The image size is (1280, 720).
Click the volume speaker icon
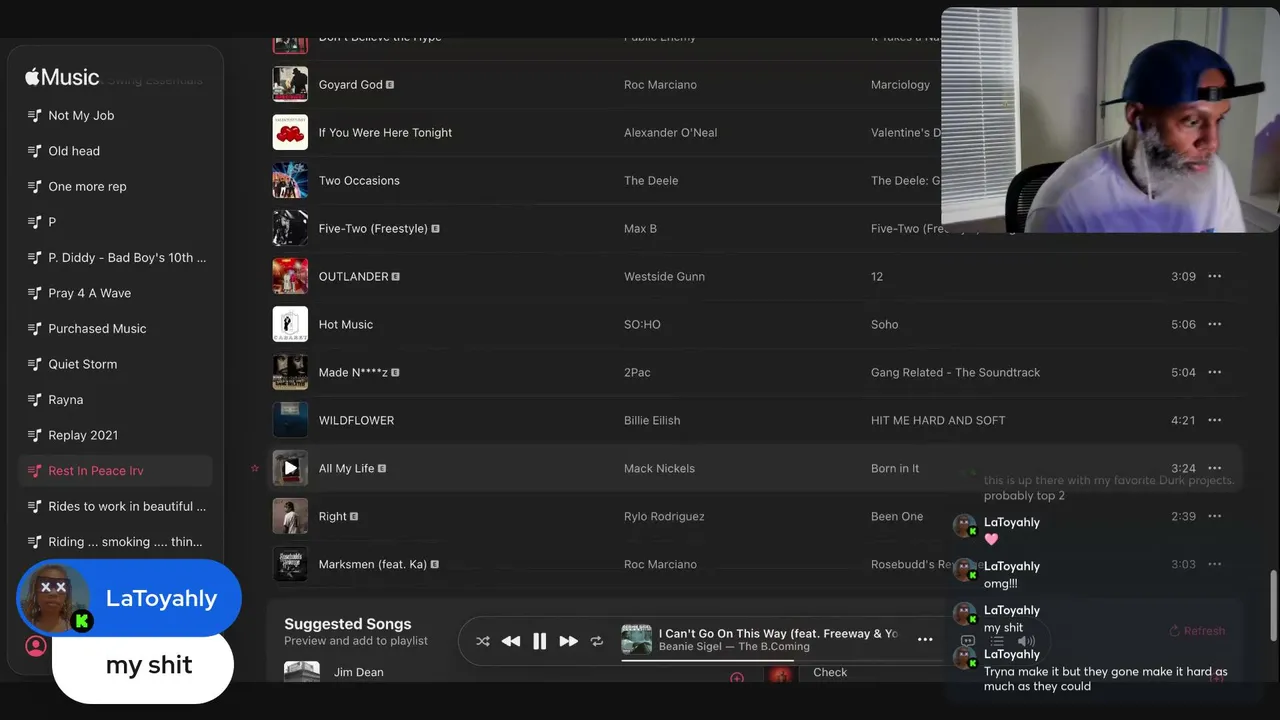1026,641
